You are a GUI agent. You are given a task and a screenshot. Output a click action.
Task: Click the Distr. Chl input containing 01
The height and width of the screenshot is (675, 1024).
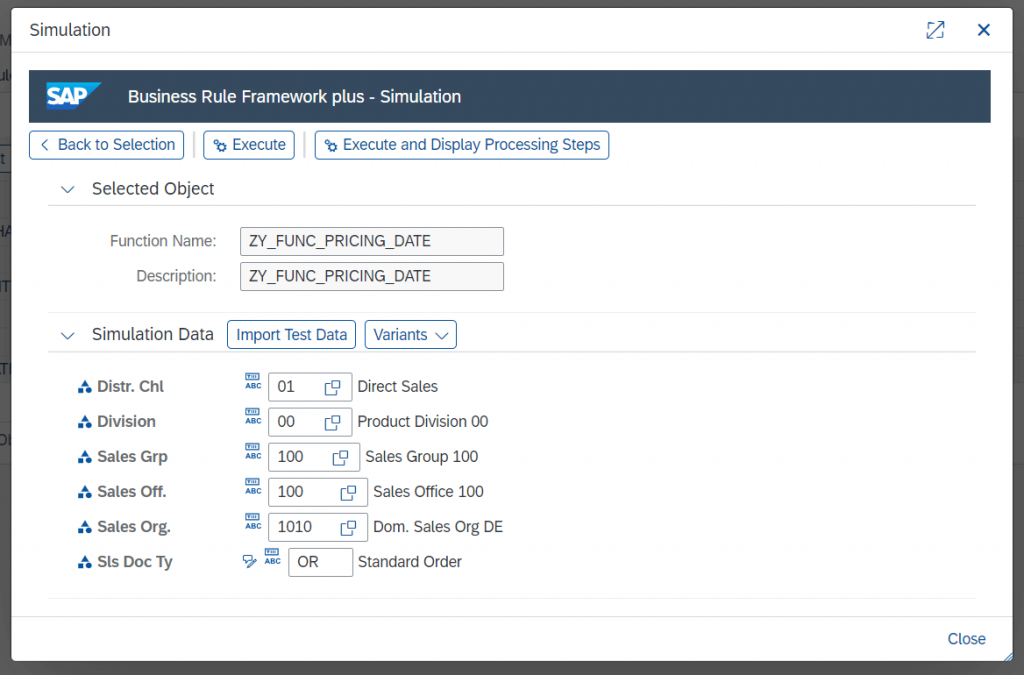pos(310,387)
